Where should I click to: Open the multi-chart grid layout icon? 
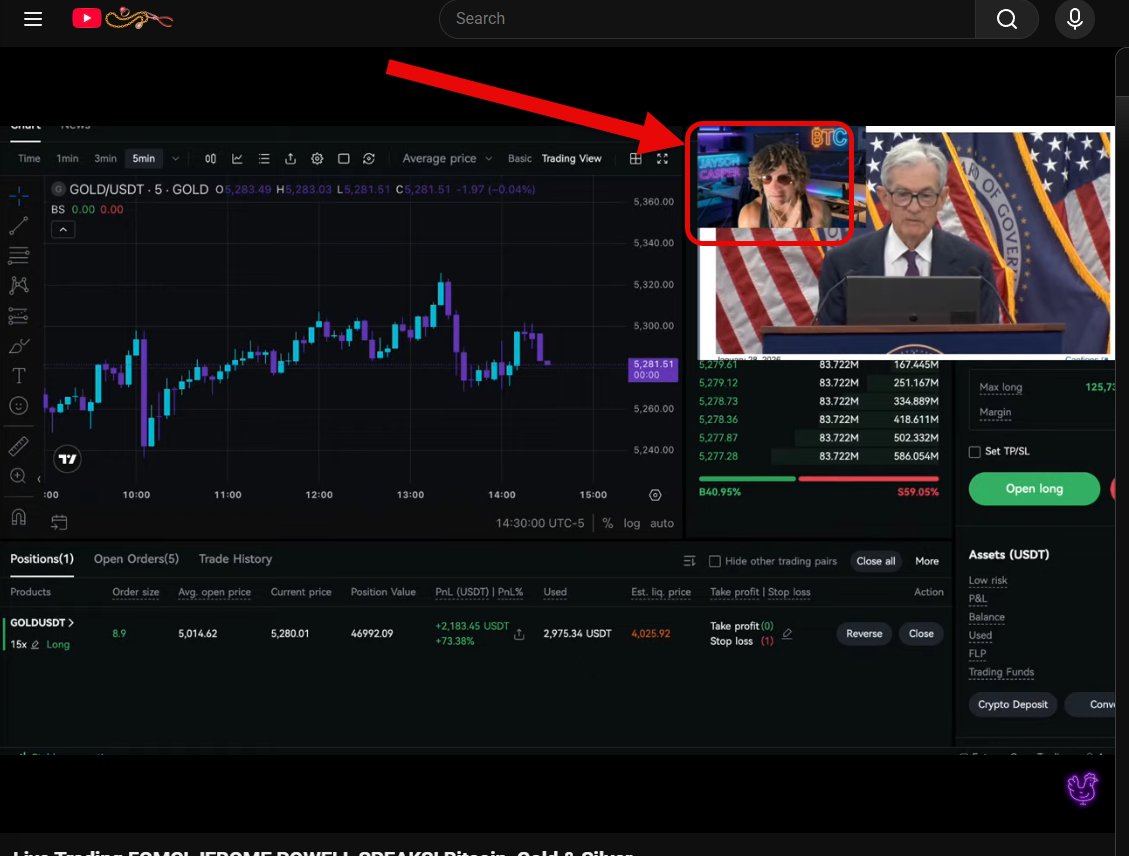(635, 158)
